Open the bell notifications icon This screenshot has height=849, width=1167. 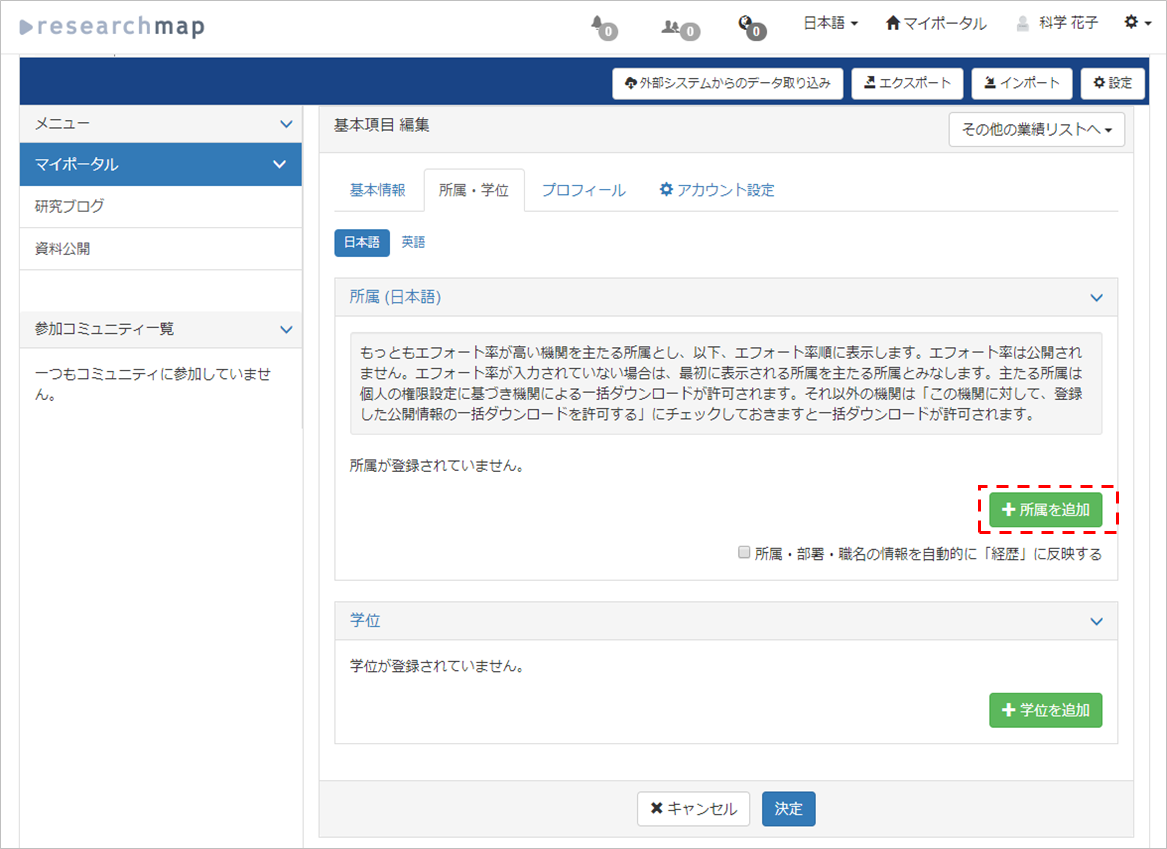[604, 27]
